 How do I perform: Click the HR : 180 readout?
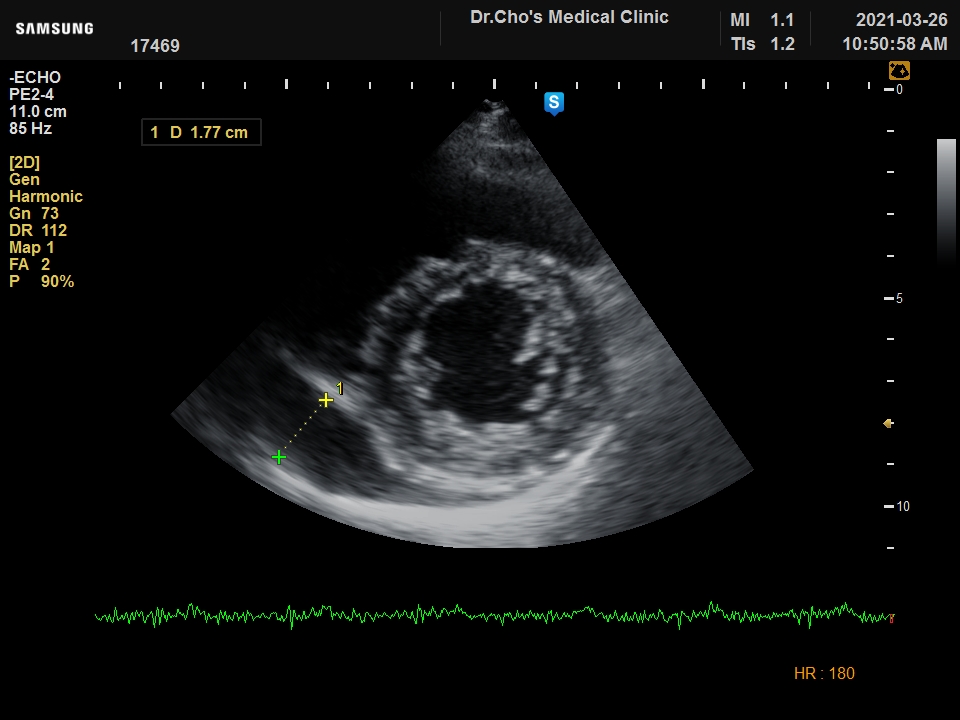click(824, 674)
